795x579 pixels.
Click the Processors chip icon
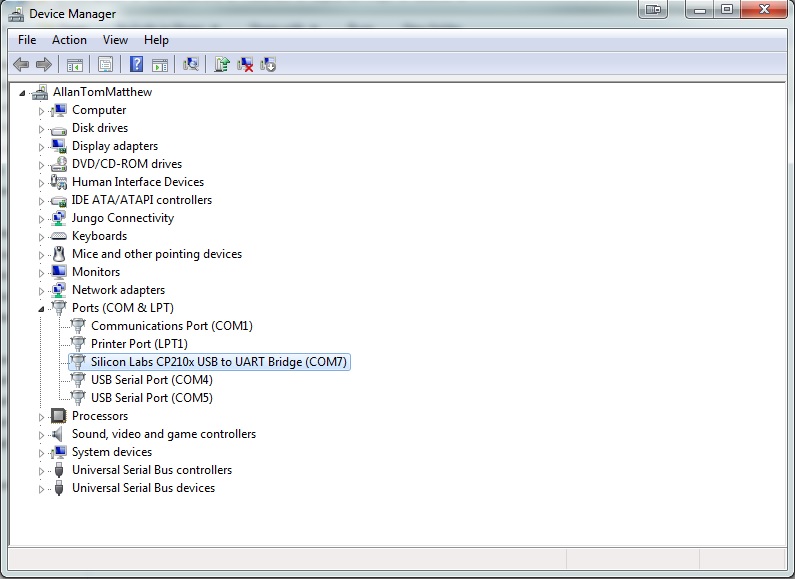(59, 416)
